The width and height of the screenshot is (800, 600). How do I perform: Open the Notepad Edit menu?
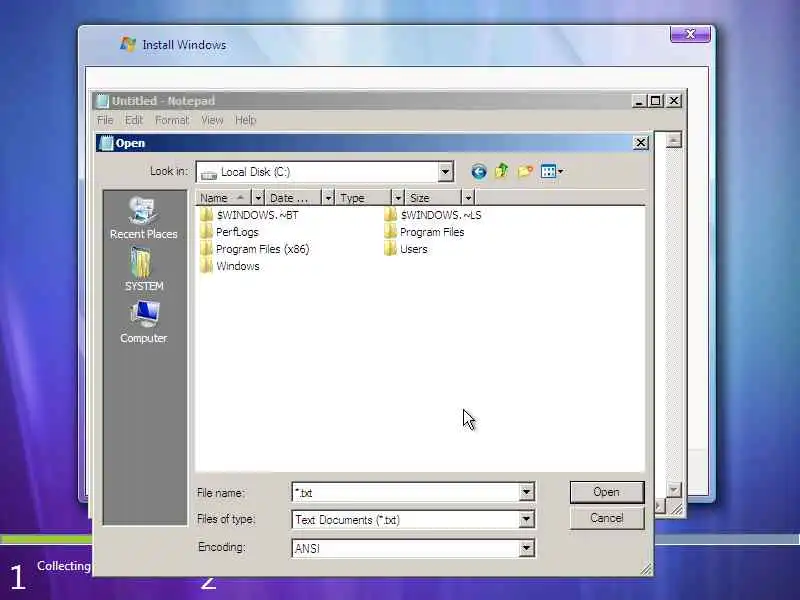(134, 120)
